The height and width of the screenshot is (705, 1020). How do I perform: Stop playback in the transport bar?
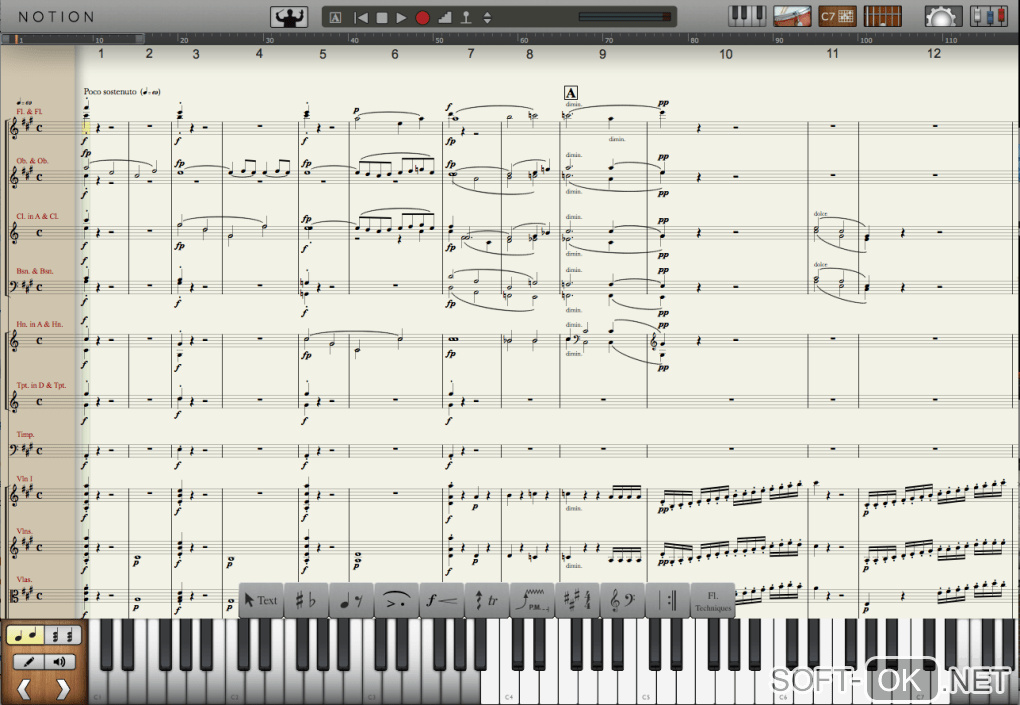382,18
